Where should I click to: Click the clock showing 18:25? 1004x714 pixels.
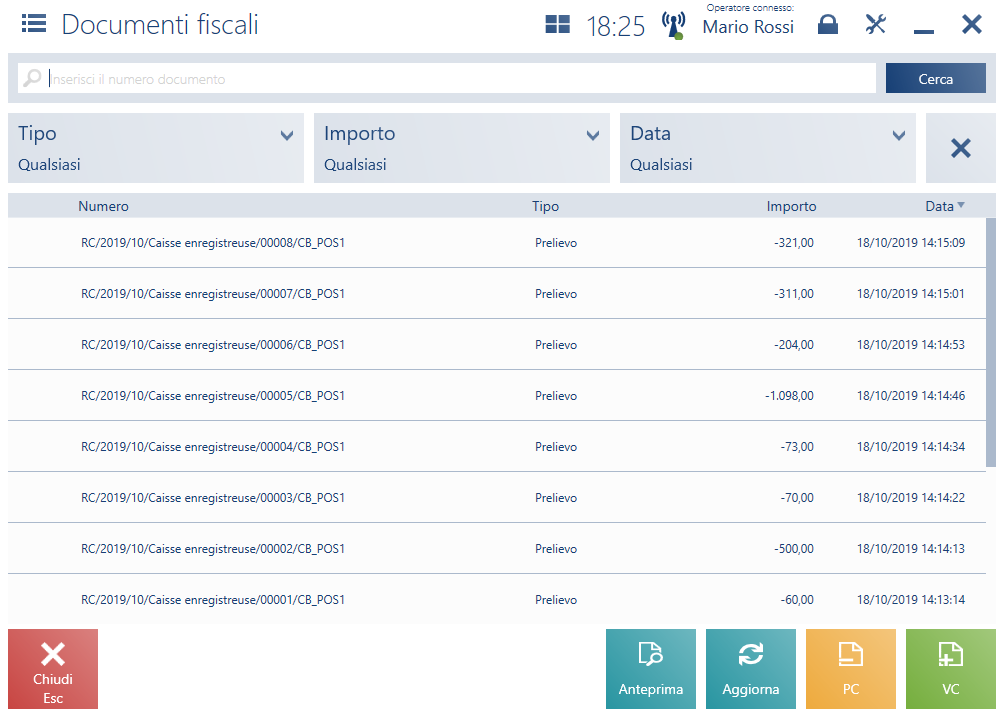coord(615,26)
